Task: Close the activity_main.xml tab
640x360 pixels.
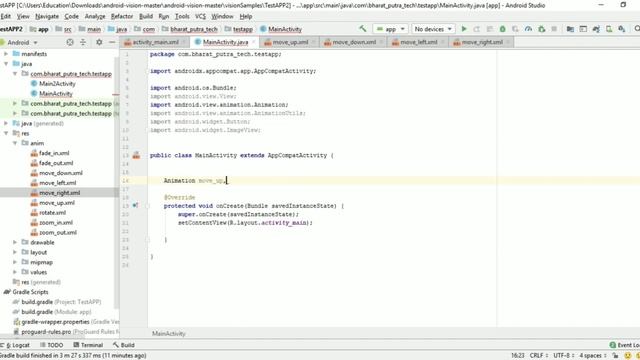Action: tap(184, 42)
